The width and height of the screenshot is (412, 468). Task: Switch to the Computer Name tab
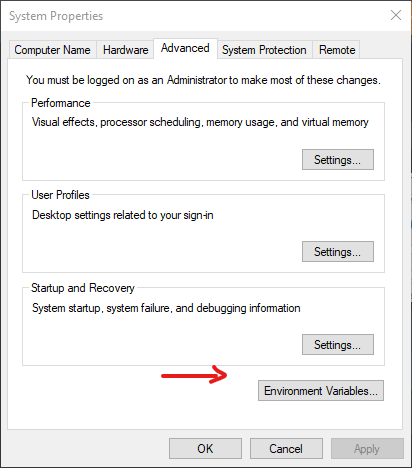pos(52,50)
